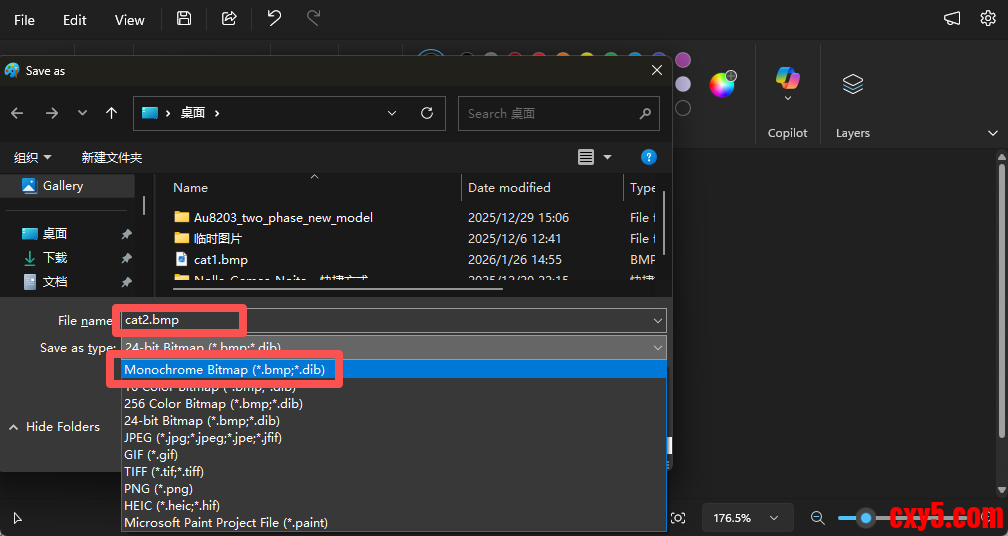Screen dimensions: 1008x536
Task: Select Monochrome Bitmap file type
Action: pyautogui.click(x=224, y=370)
